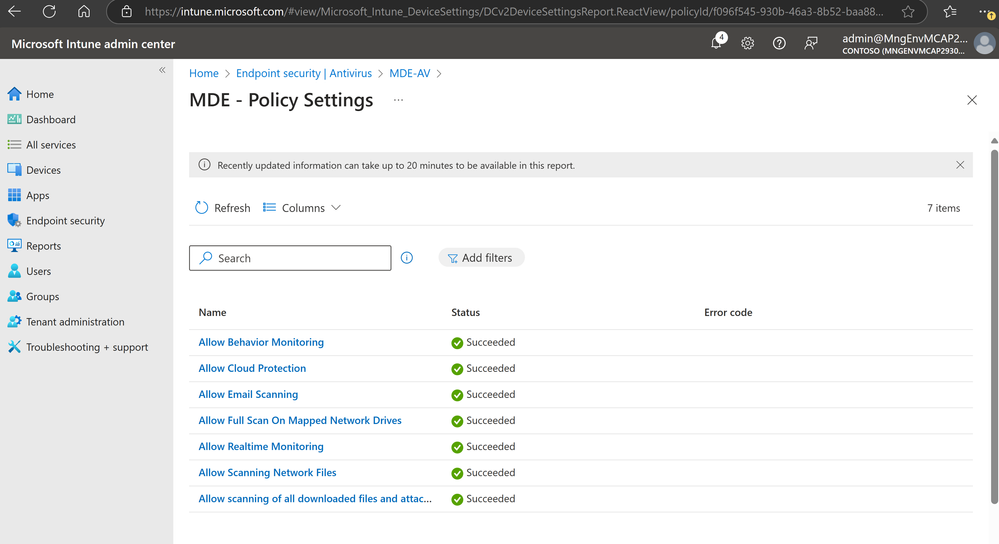Image resolution: width=999 pixels, height=544 pixels.
Task: Open browser settings and more menu
Action: click(x=986, y=11)
